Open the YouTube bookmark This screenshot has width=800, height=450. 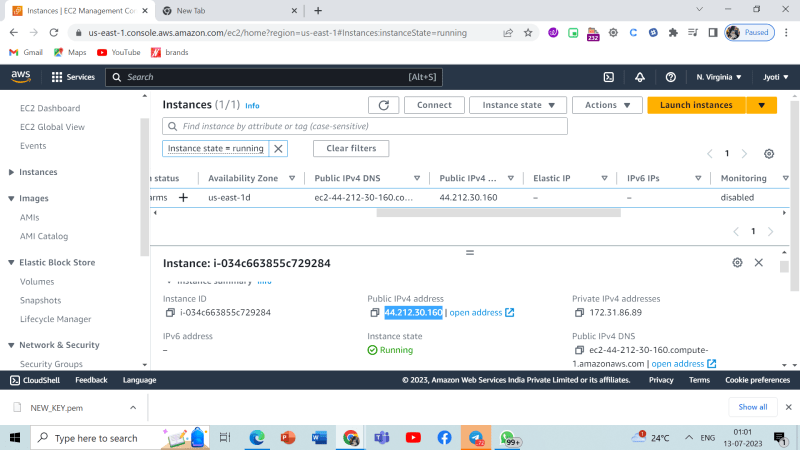(x=118, y=52)
